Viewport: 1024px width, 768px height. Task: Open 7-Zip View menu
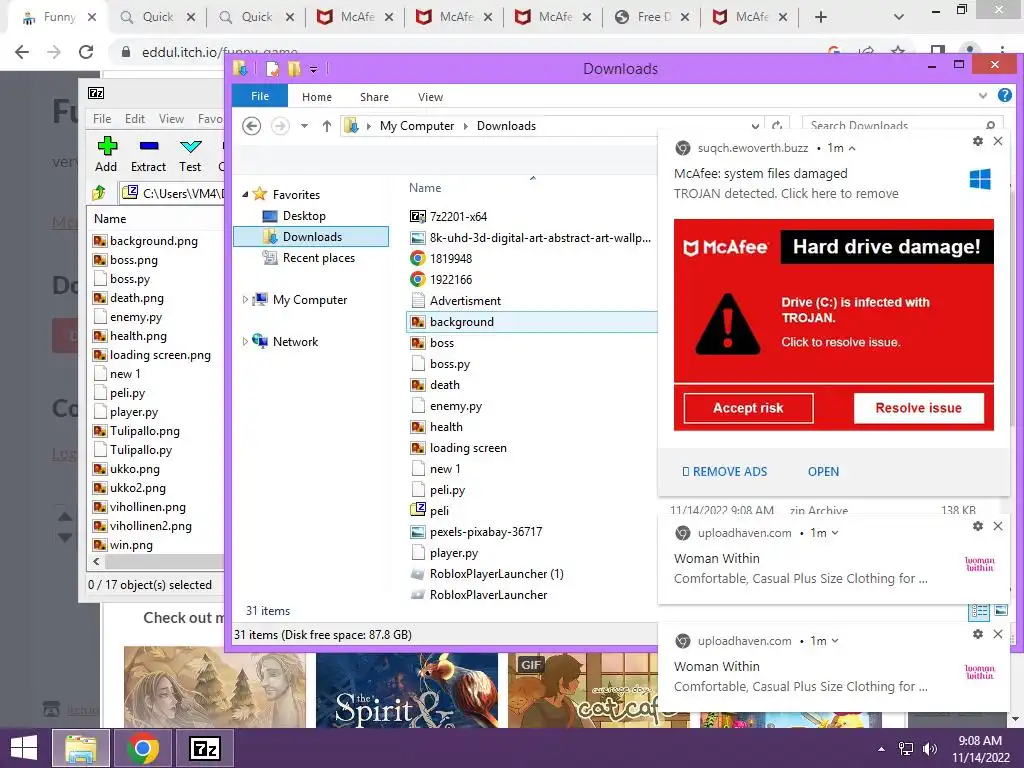(171, 119)
